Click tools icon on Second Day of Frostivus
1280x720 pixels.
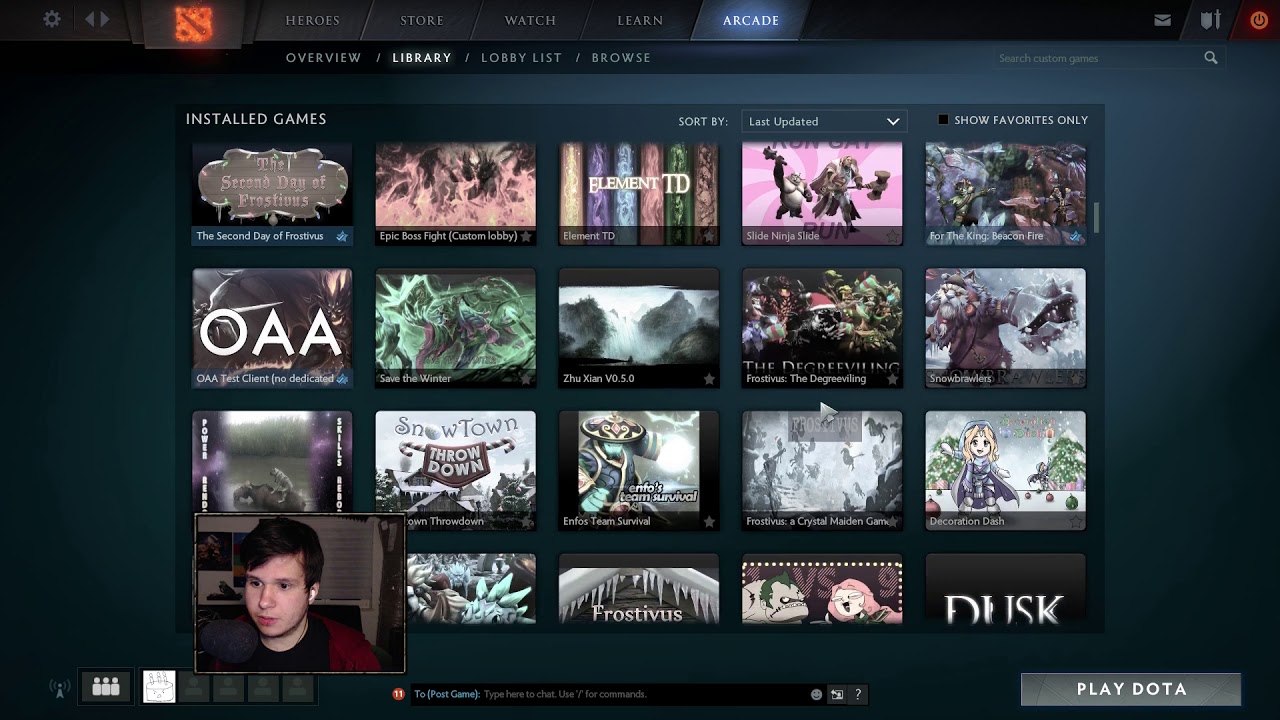(x=342, y=237)
